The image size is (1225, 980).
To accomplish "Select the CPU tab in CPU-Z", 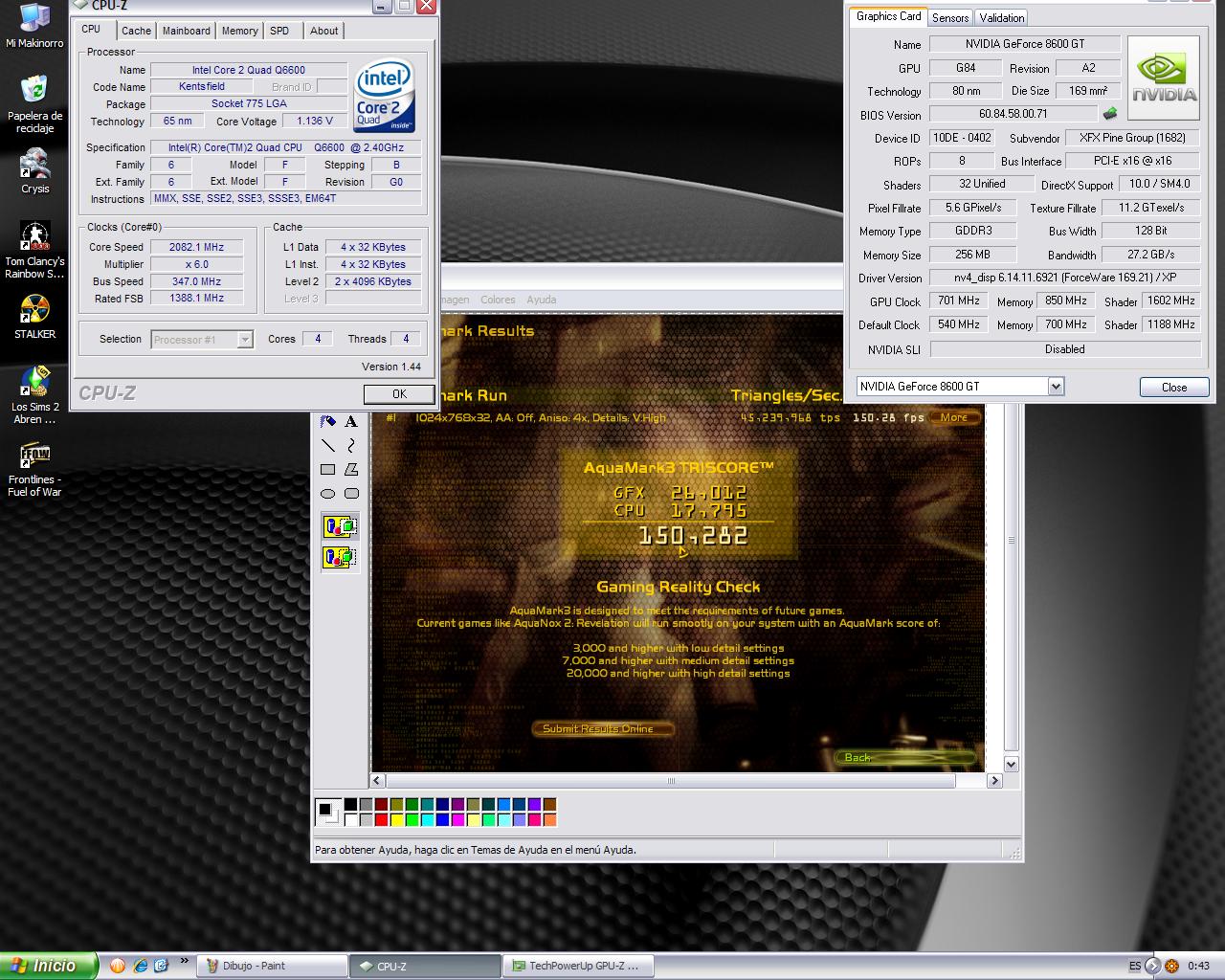I will tap(91, 30).
